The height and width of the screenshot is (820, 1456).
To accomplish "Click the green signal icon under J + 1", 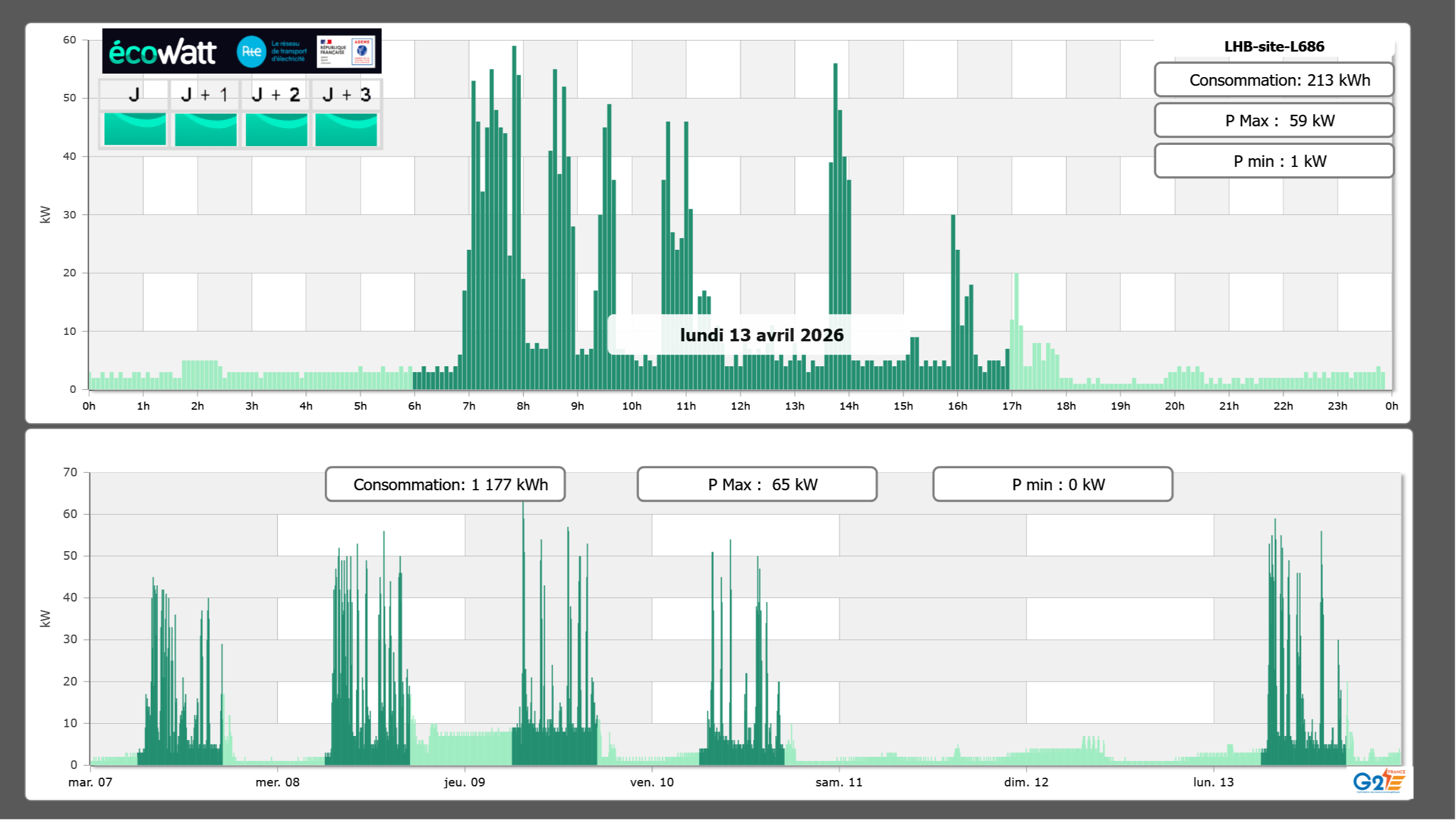I will [205, 129].
